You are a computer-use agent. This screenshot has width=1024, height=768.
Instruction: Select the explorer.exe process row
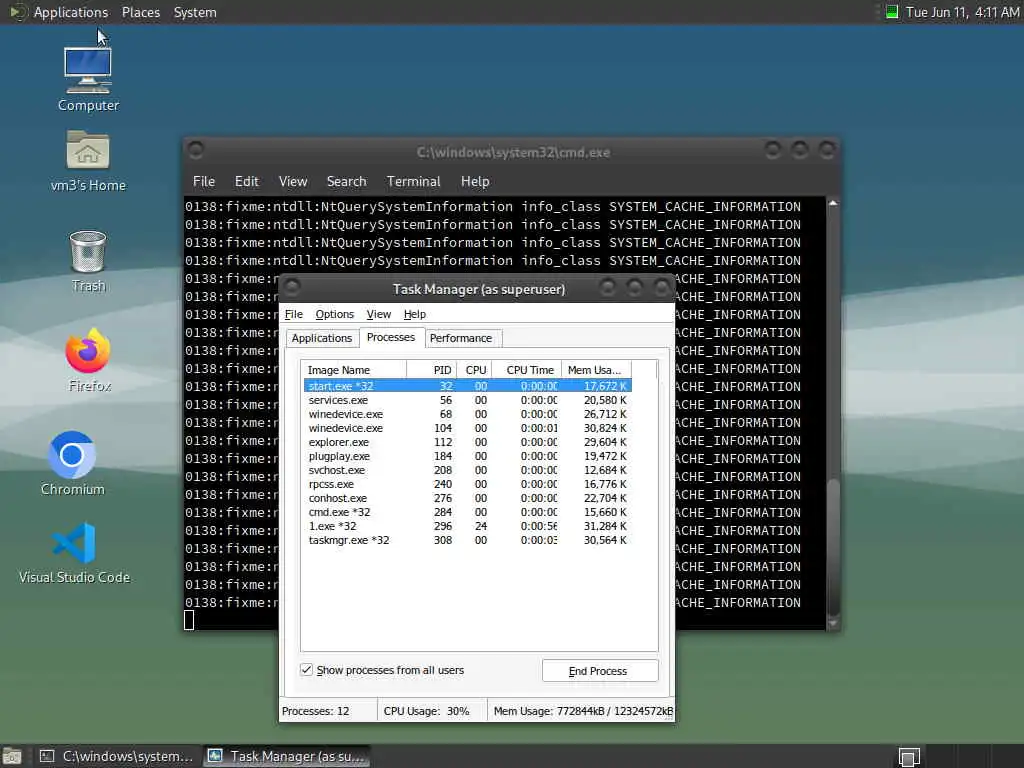pyautogui.click(x=467, y=442)
